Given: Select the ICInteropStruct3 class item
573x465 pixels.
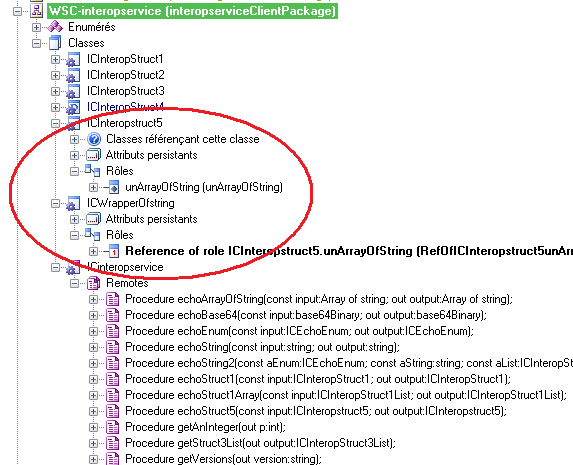Looking at the screenshot, I should tap(126, 91).
